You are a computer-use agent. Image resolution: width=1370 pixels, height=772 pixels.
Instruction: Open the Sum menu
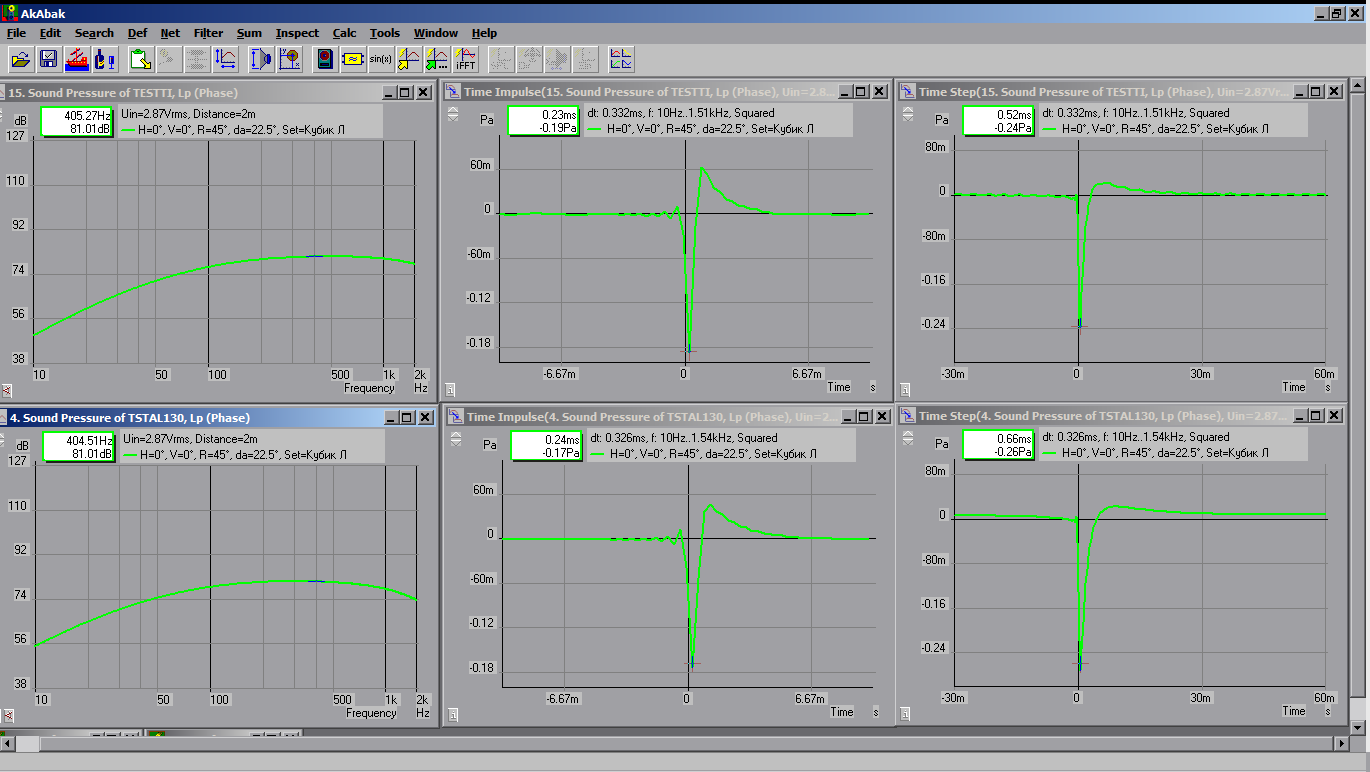[249, 33]
